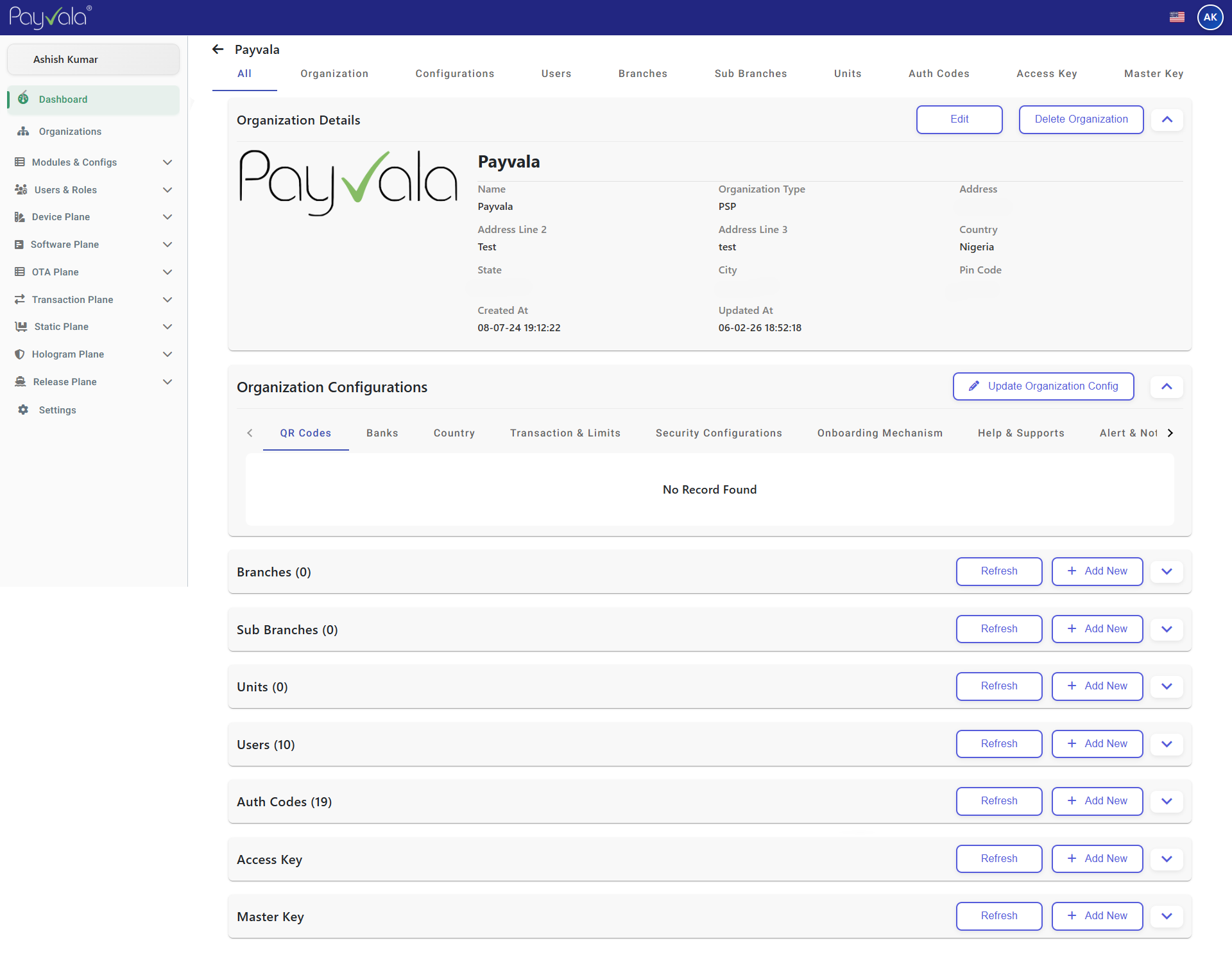This screenshot has height=959, width=1232.
Task: Expand the Master Key section
Action: click(x=1167, y=916)
